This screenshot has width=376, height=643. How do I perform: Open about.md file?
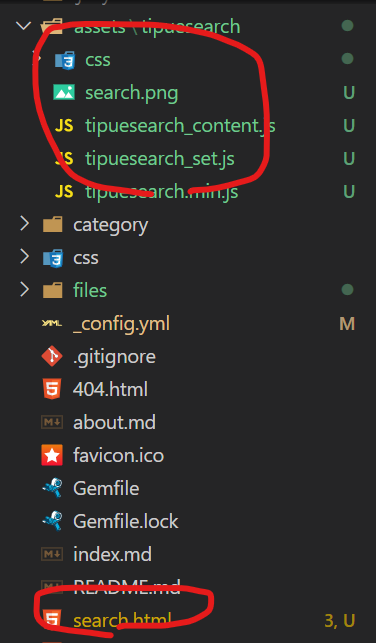[114, 422]
